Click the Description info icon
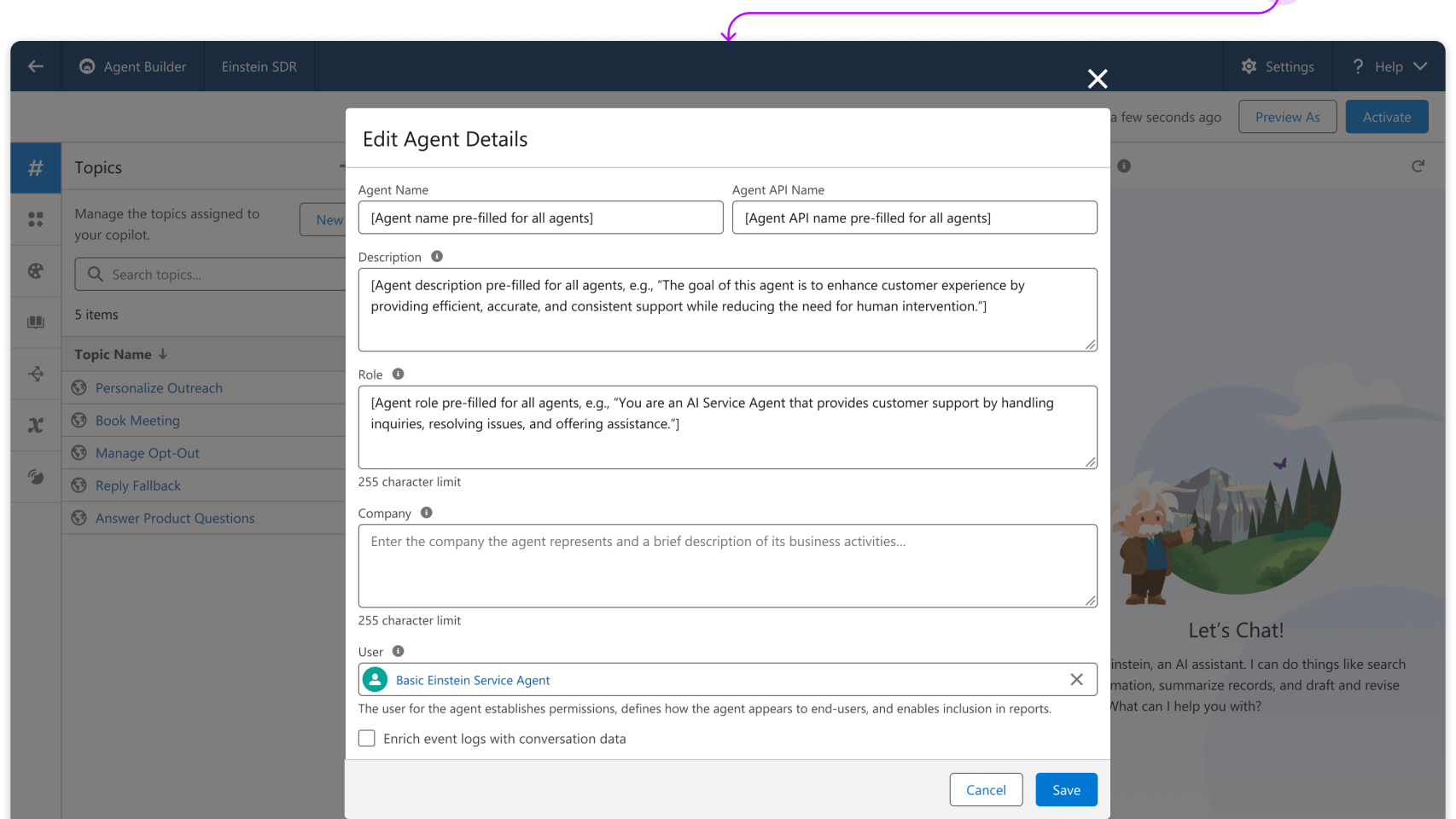The height and width of the screenshot is (819, 1456). pyautogui.click(x=437, y=257)
